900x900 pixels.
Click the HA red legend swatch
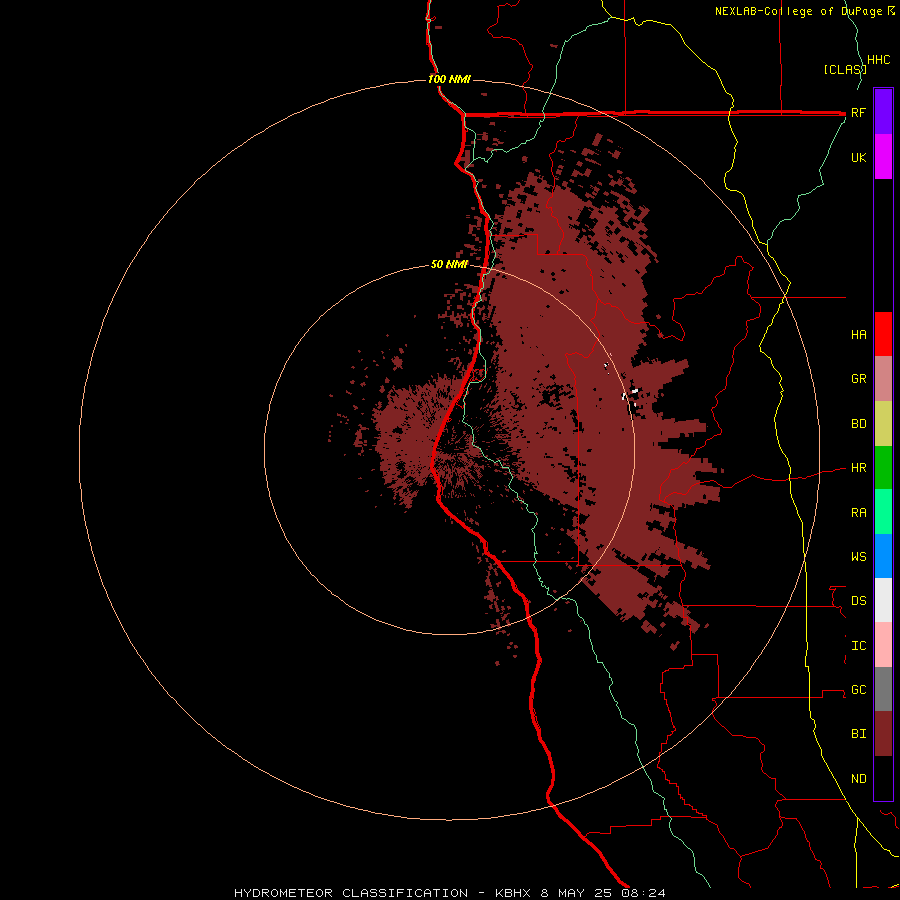[x=883, y=334]
